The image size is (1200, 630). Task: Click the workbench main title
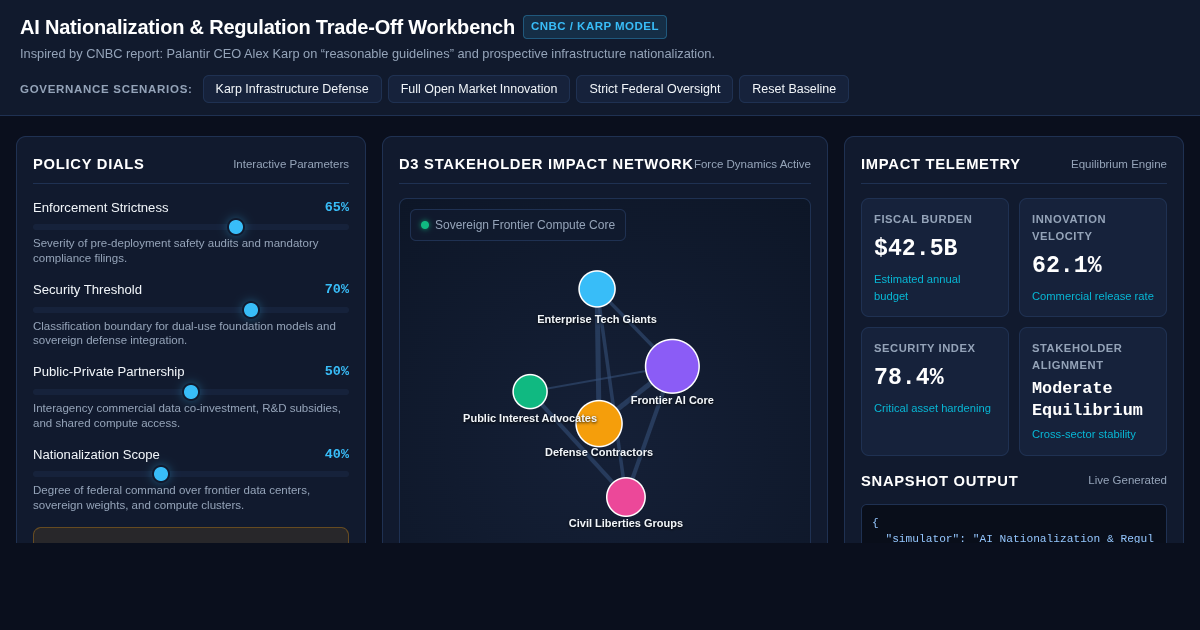click(267, 27)
